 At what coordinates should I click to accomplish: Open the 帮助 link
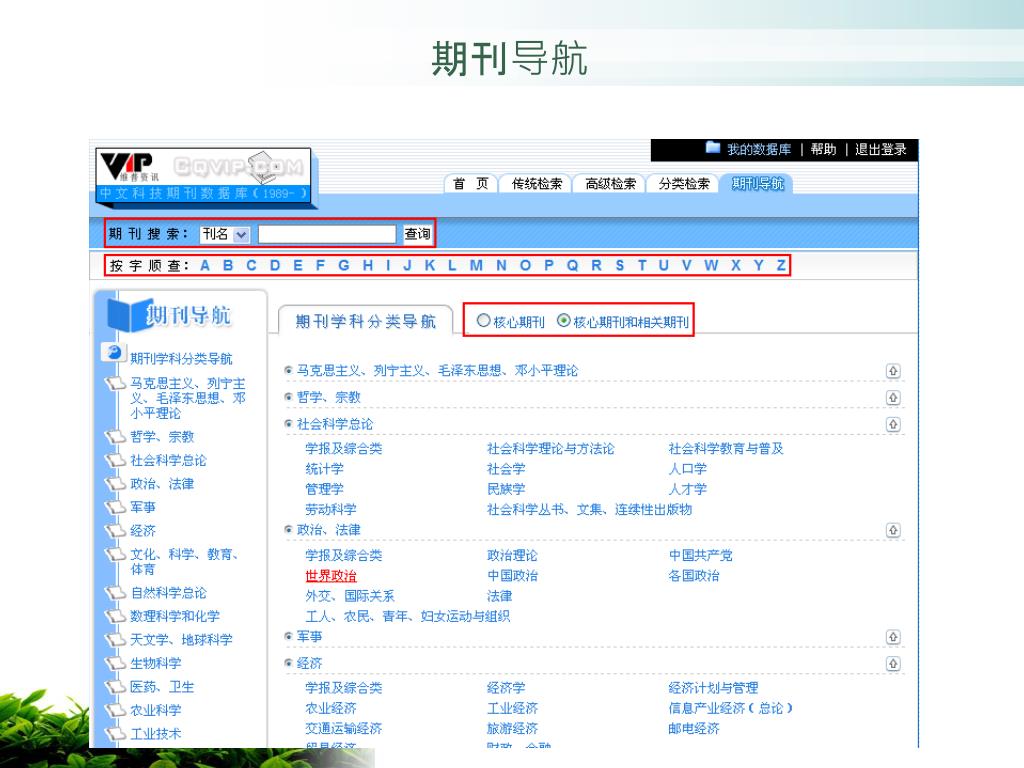[823, 150]
